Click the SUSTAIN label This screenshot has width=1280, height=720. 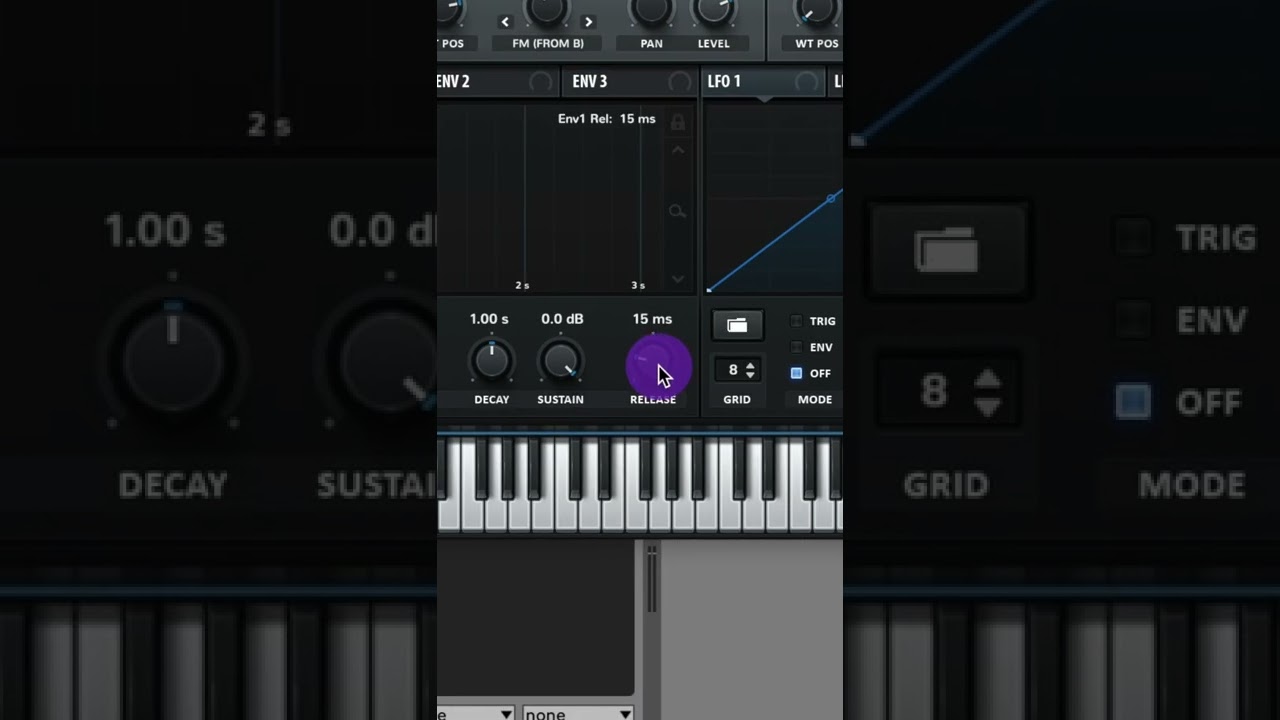pos(560,399)
